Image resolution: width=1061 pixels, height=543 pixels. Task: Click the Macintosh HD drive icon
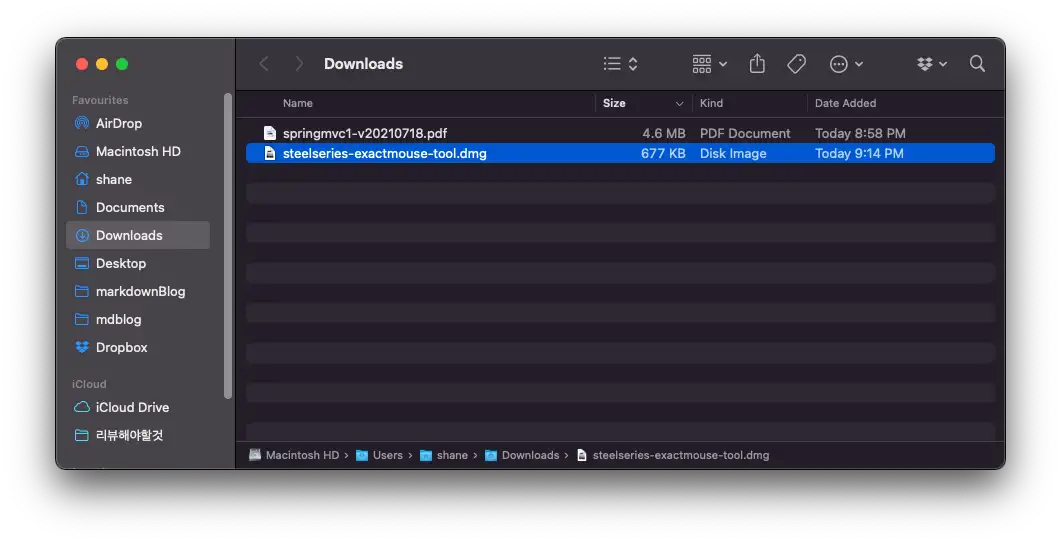pyautogui.click(x=82, y=152)
